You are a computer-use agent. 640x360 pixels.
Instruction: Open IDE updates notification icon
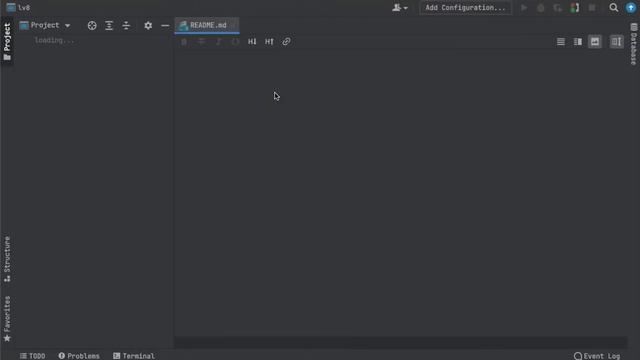coord(631,8)
